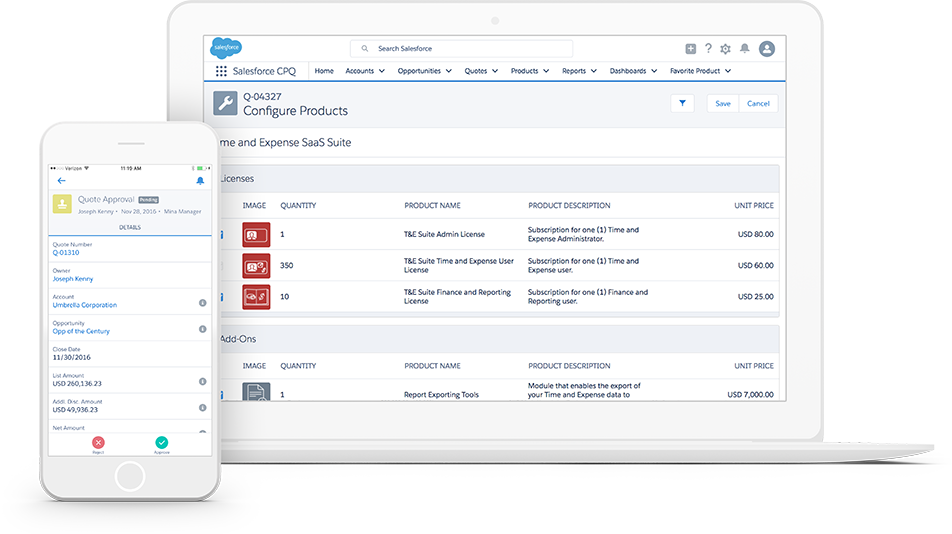Tap the red Reject button on phone
This screenshot has width=952, height=534.
tap(98, 443)
